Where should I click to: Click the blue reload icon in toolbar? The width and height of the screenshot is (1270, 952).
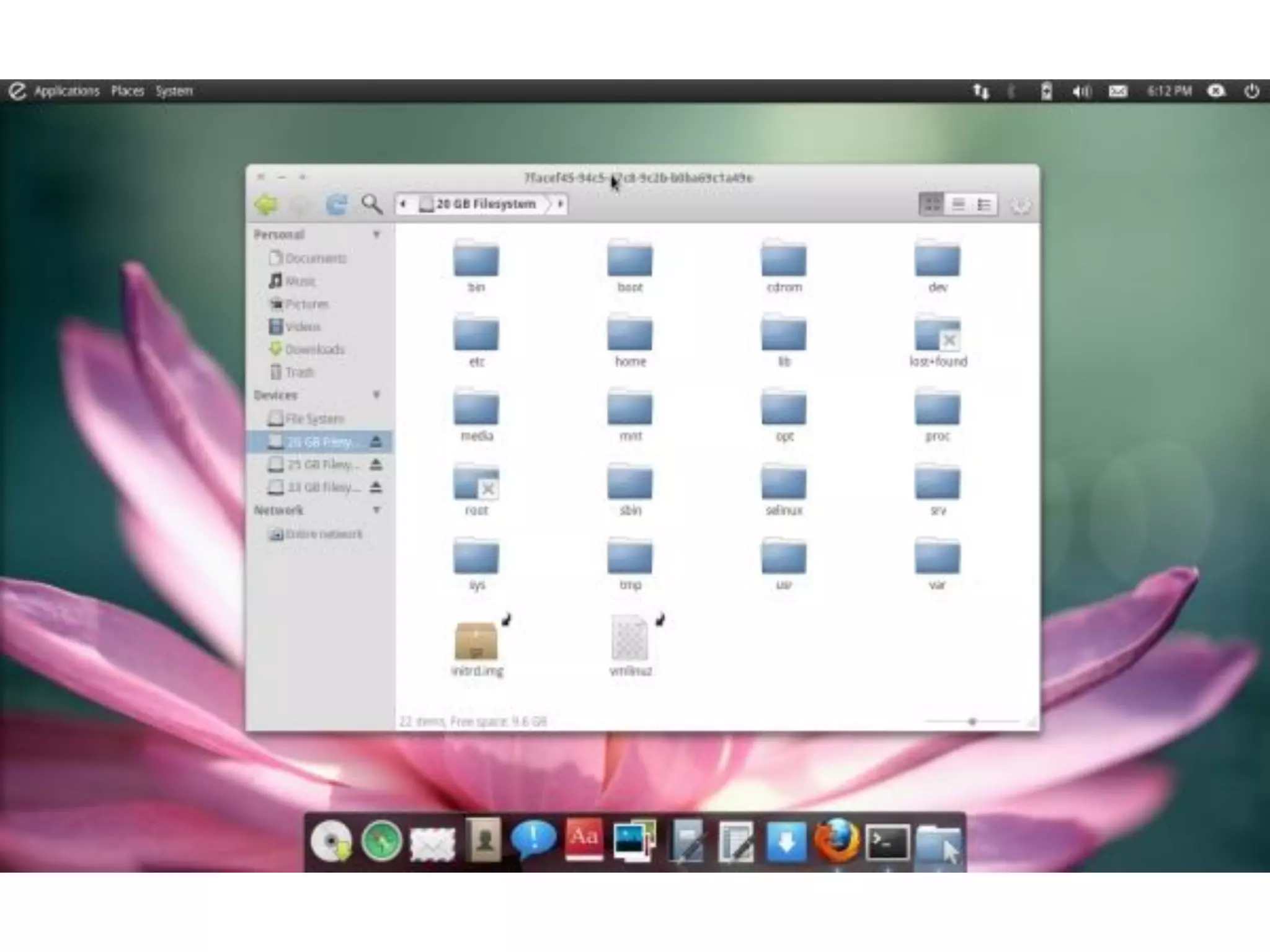click(337, 204)
